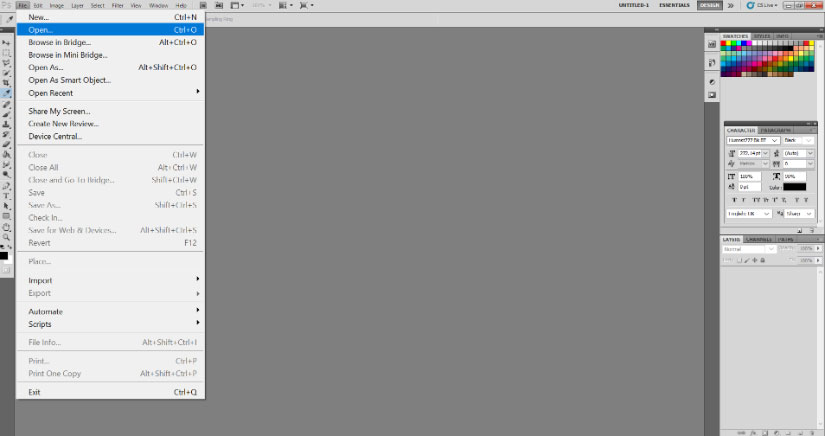Toggle Faux Italic in Character panel
Viewport: 825px width, 436px height.
pyautogui.click(x=743, y=200)
